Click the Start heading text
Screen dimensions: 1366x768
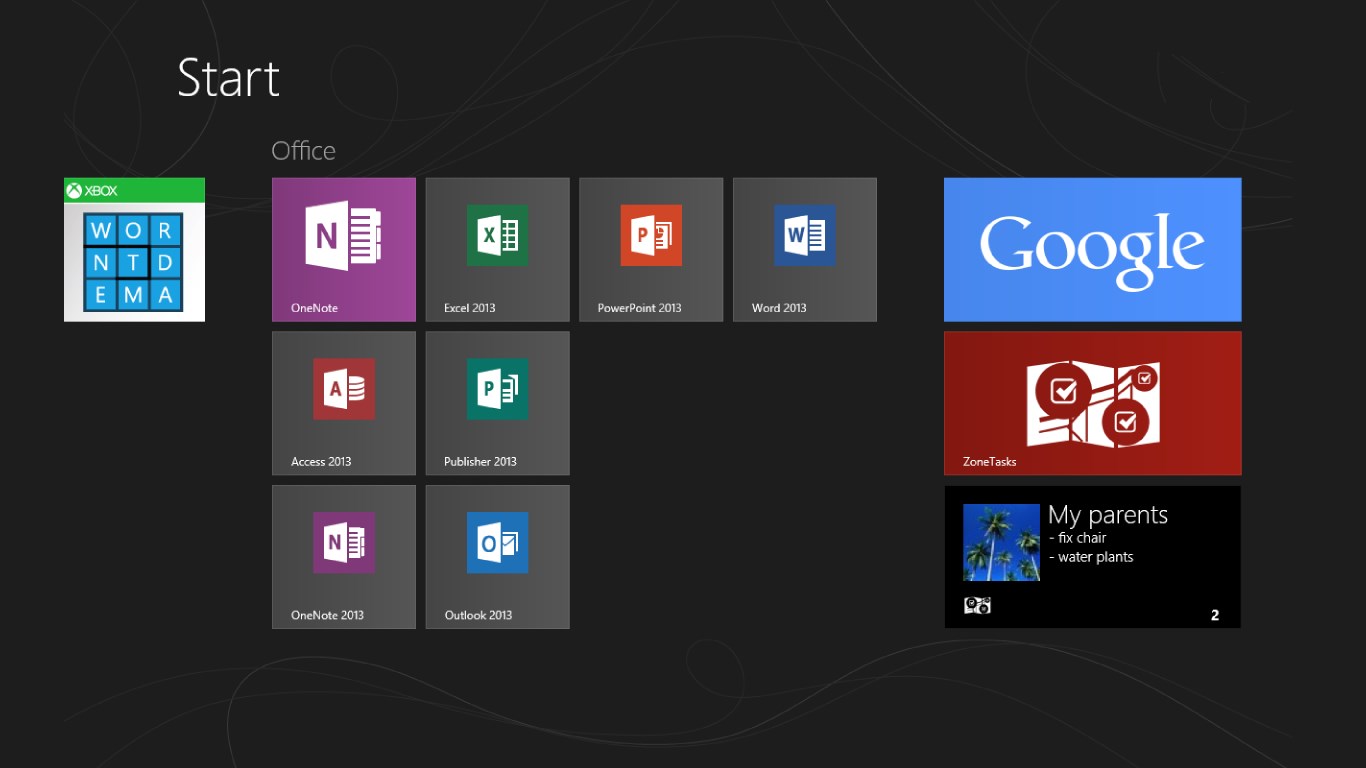click(228, 78)
